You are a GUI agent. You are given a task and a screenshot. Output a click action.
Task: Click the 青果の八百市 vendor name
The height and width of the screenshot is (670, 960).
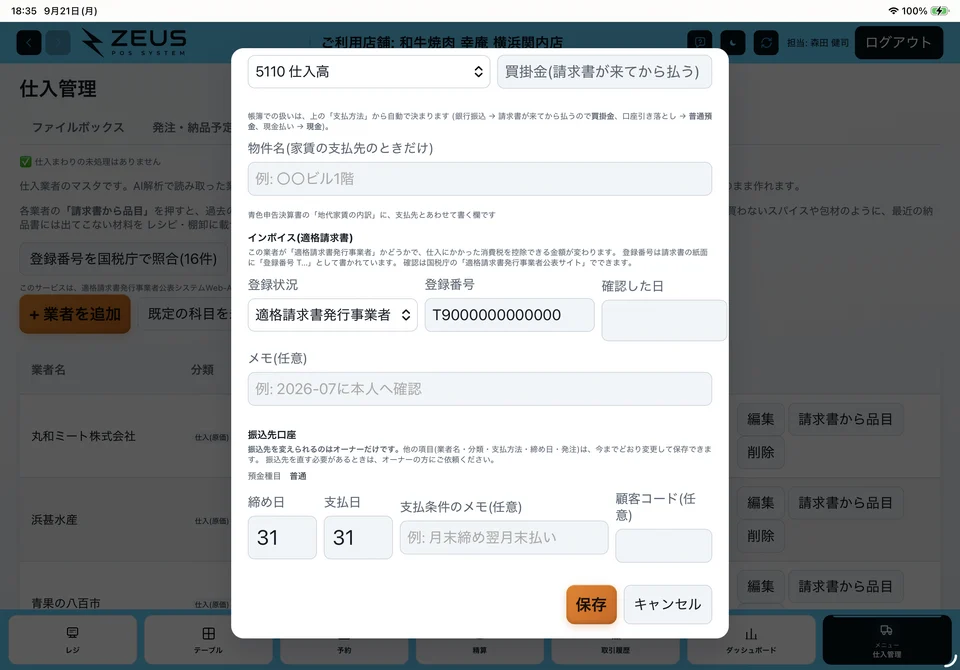[66, 603]
